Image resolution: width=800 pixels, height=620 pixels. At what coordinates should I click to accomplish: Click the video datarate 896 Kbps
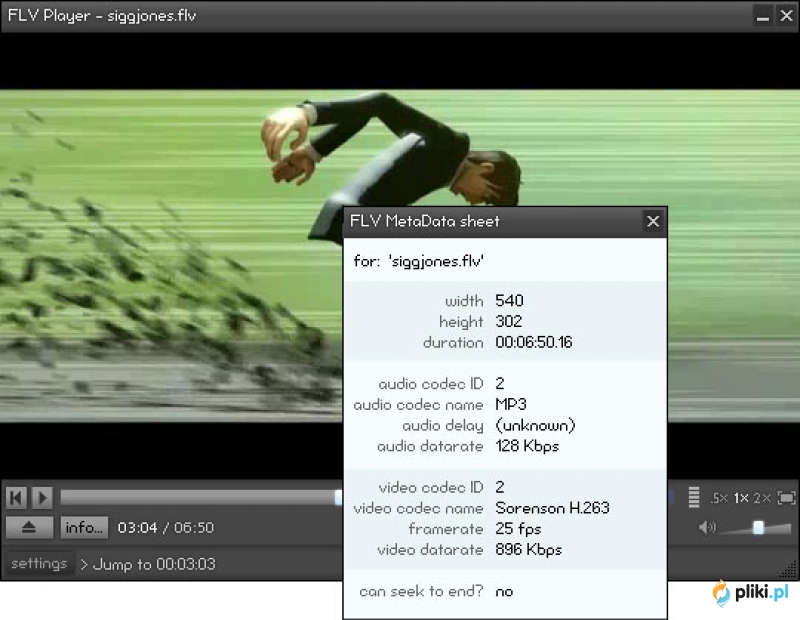(528, 550)
